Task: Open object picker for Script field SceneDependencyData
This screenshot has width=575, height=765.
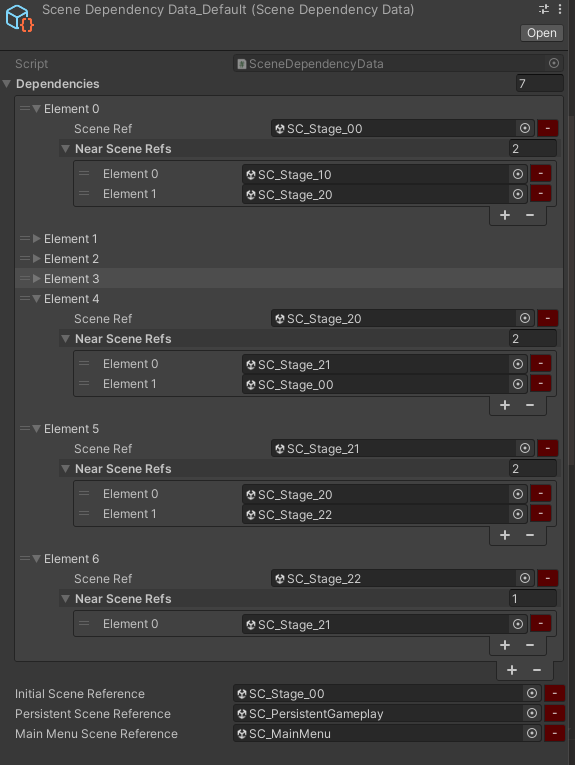Action: 554,63
